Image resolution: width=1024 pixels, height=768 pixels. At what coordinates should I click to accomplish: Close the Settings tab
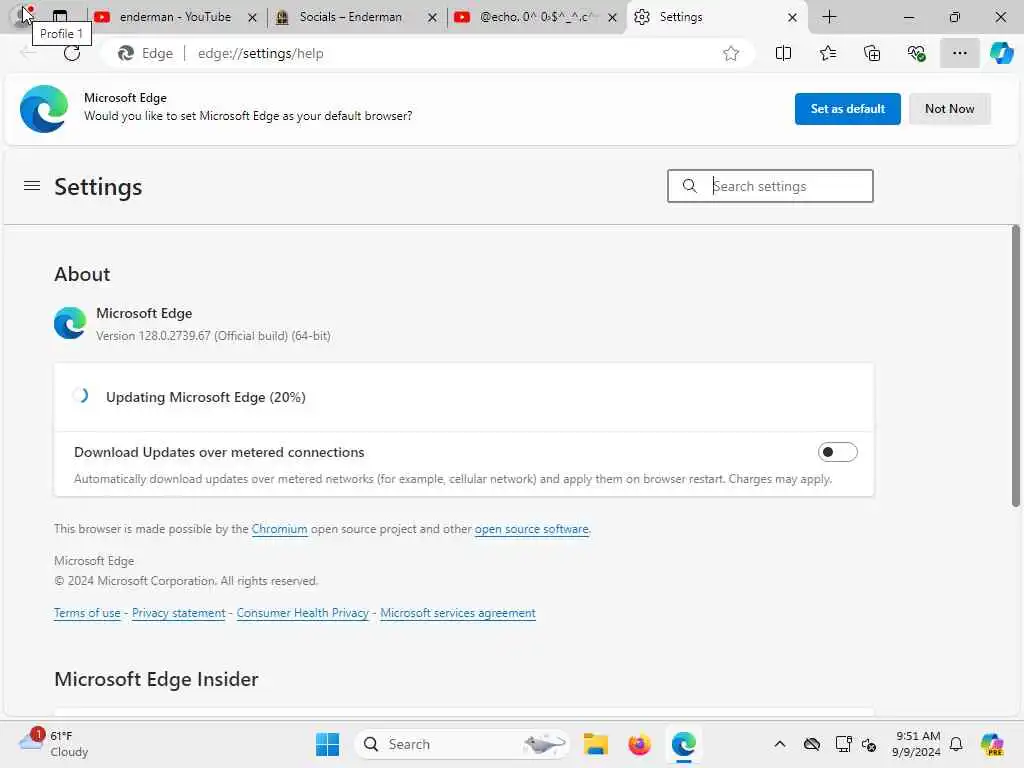coord(792,18)
